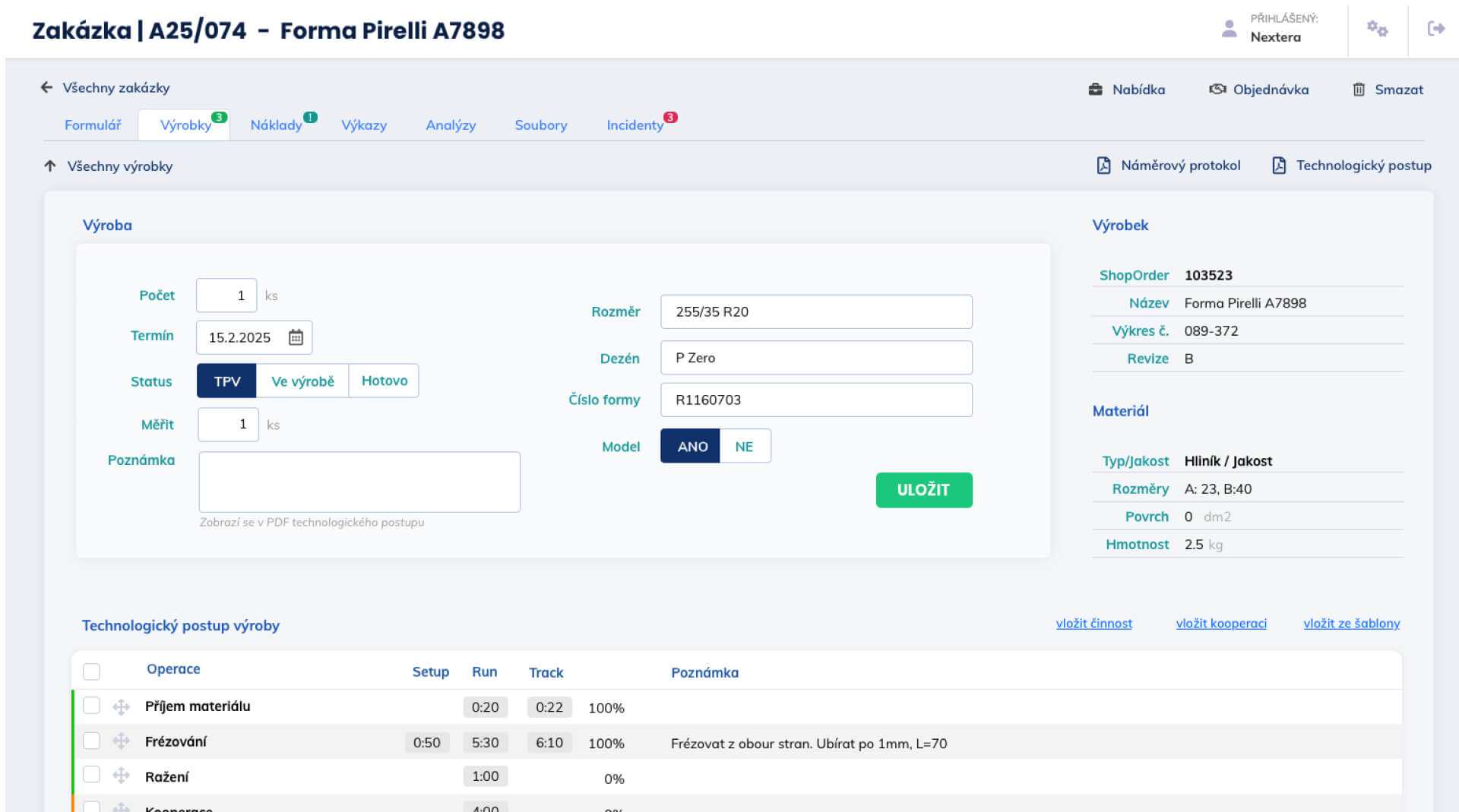The height and width of the screenshot is (812, 1459).
Task: Click into the Poznámka text area
Action: tap(359, 482)
